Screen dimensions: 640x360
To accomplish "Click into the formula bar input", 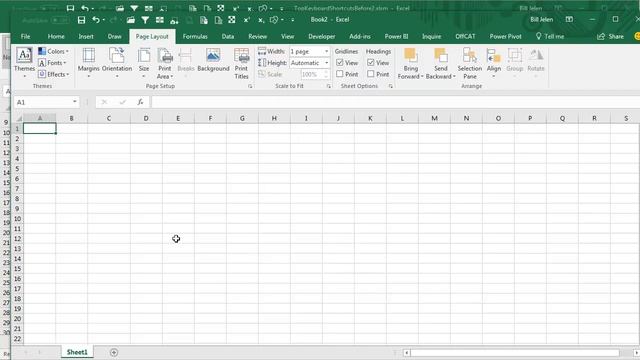I will (395, 102).
